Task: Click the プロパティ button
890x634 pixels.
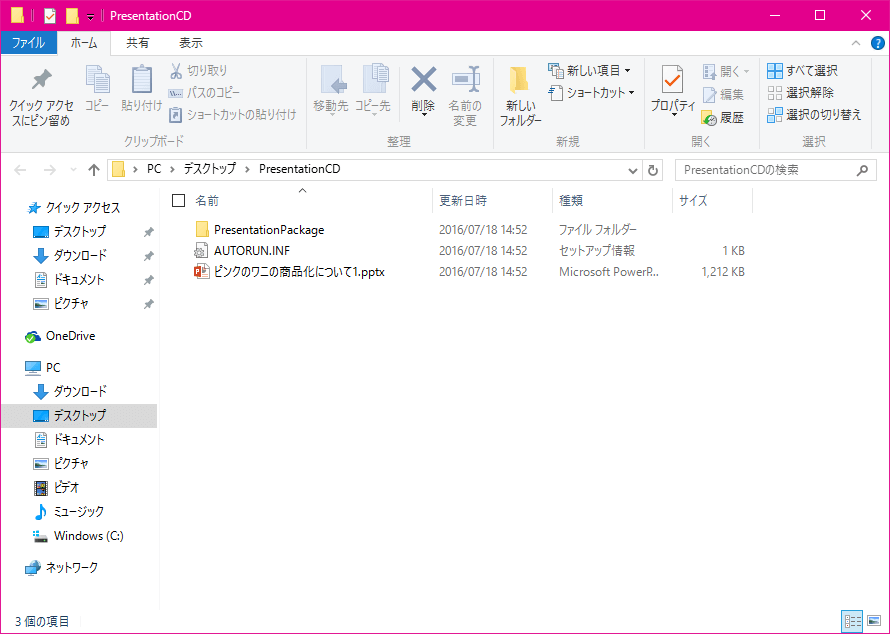Action: coord(673,91)
